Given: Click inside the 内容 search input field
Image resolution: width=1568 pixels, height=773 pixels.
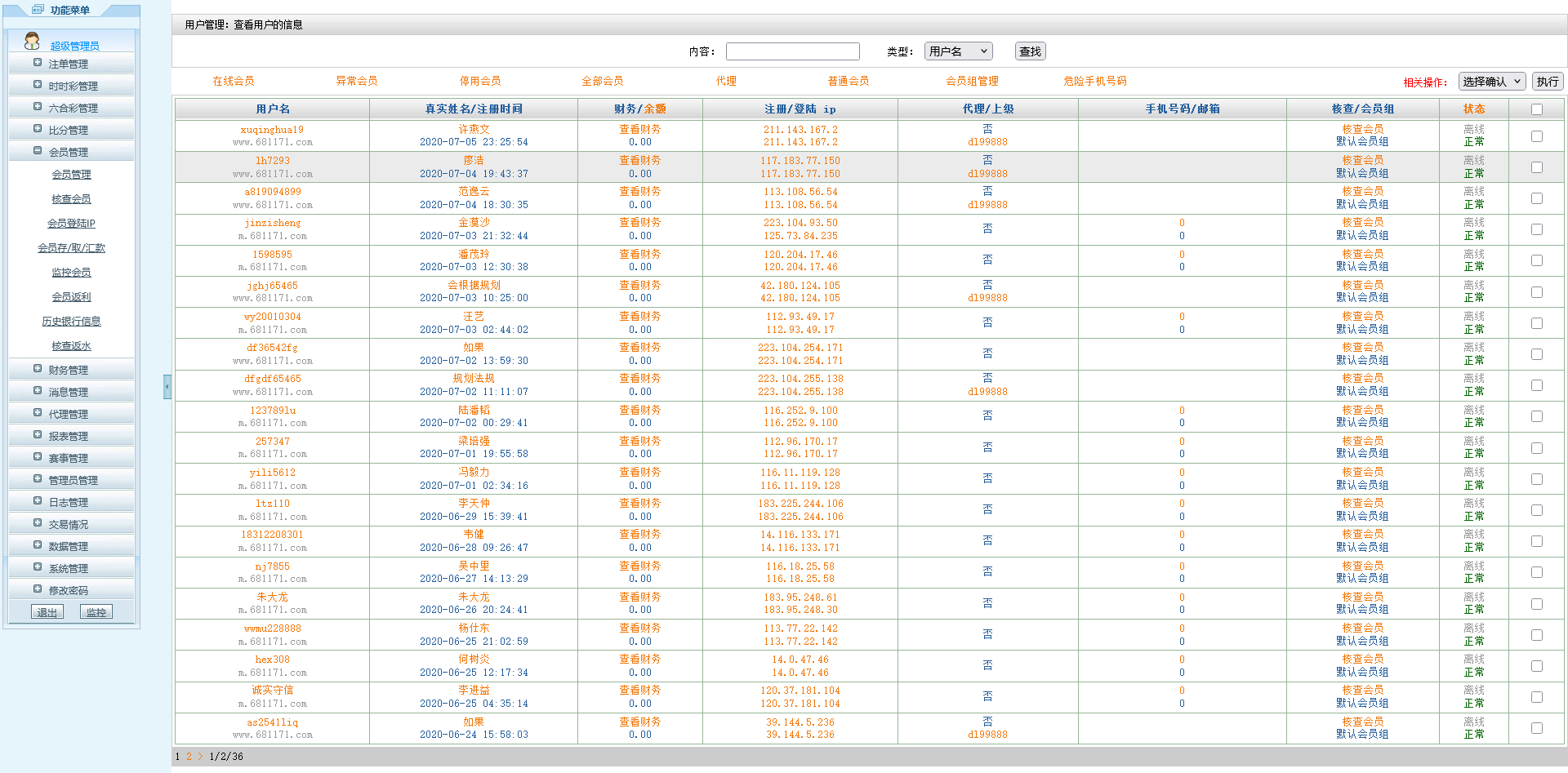Looking at the screenshot, I should coord(792,51).
